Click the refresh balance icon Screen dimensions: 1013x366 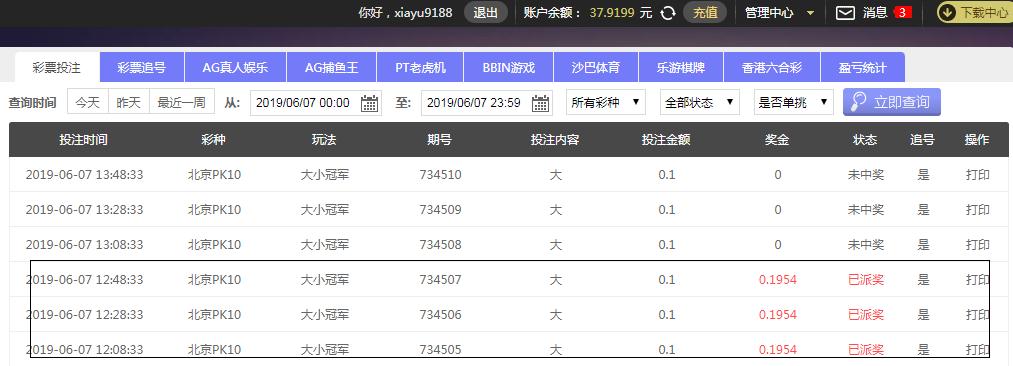click(x=668, y=13)
